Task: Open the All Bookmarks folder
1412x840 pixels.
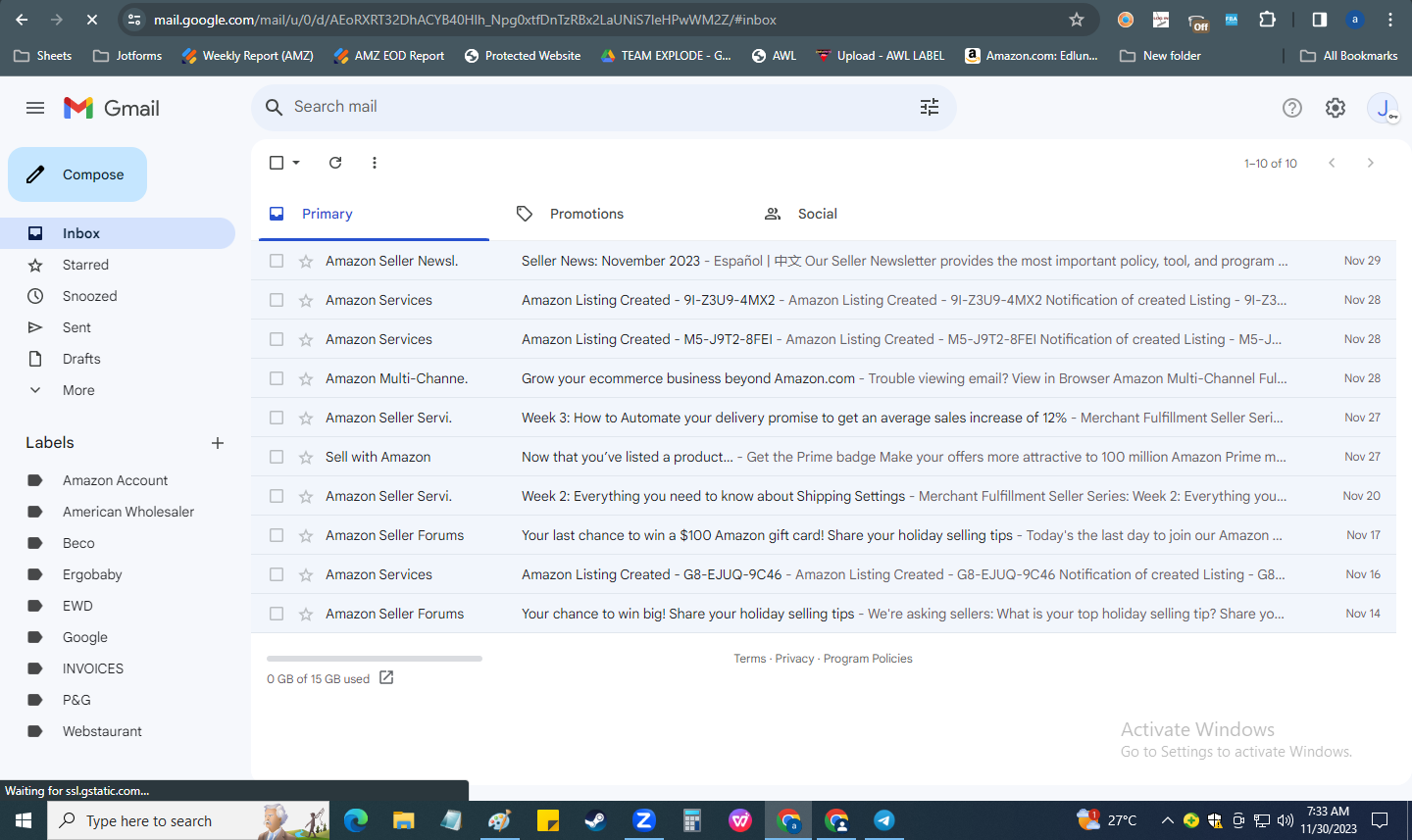Action: [1349, 56]
